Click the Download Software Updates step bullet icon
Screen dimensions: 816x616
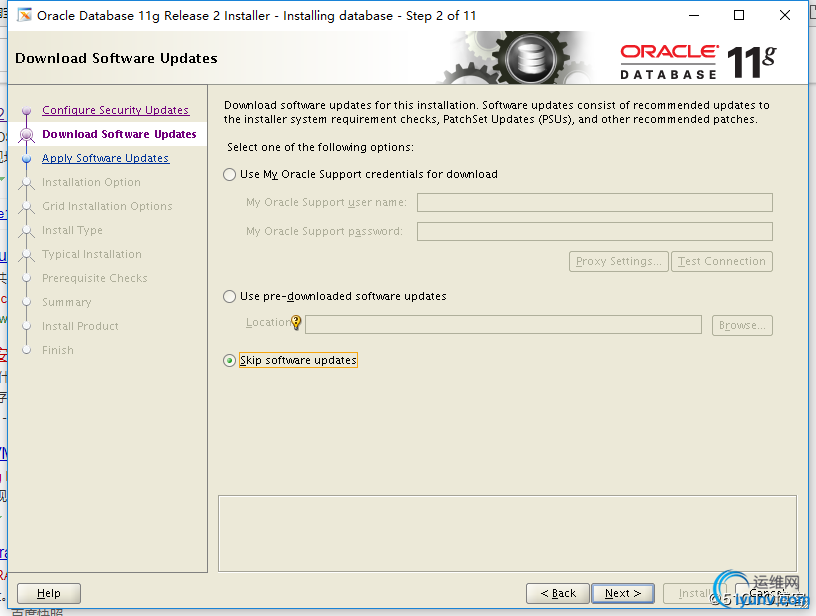coord(27,135)
